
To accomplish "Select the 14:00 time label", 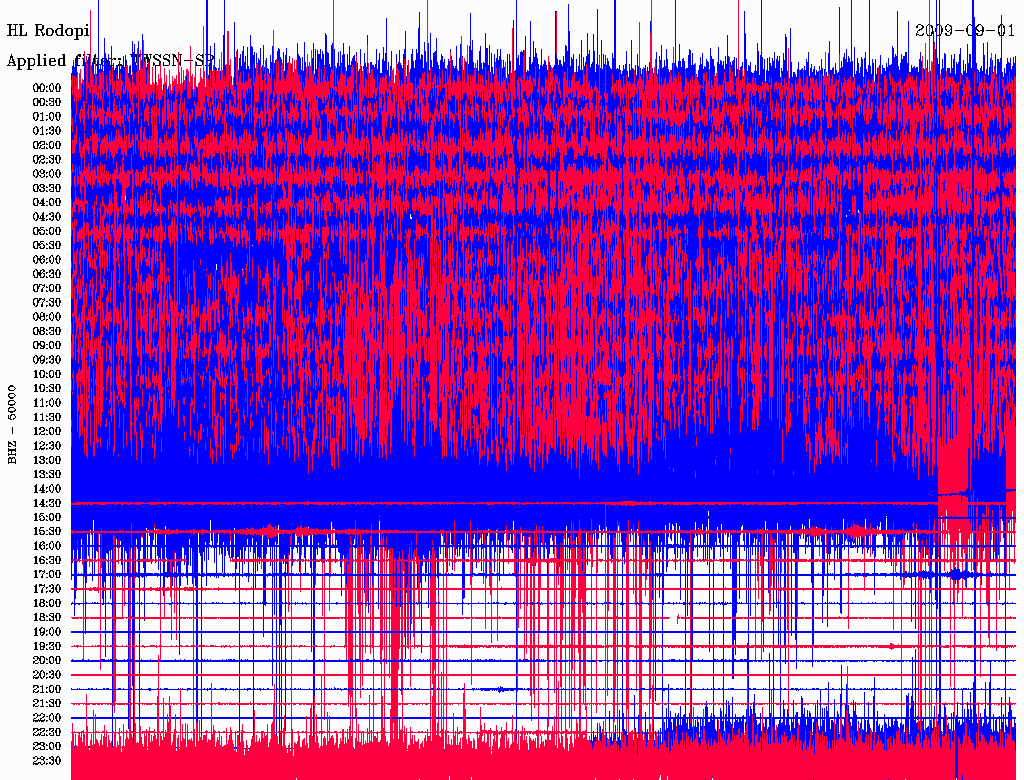I will [47, 489].
